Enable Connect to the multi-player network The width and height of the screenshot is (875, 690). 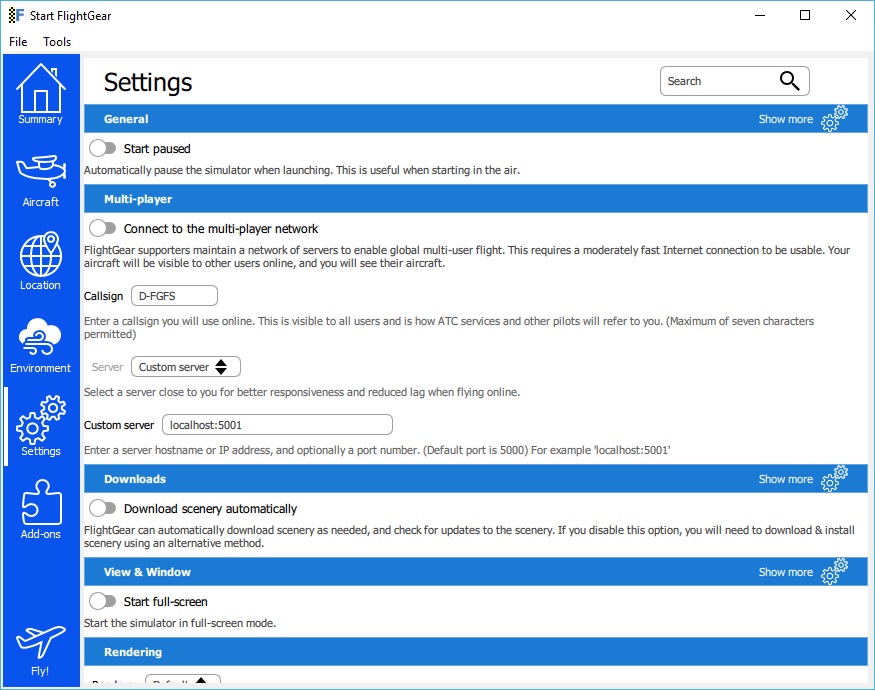[103, 228]
